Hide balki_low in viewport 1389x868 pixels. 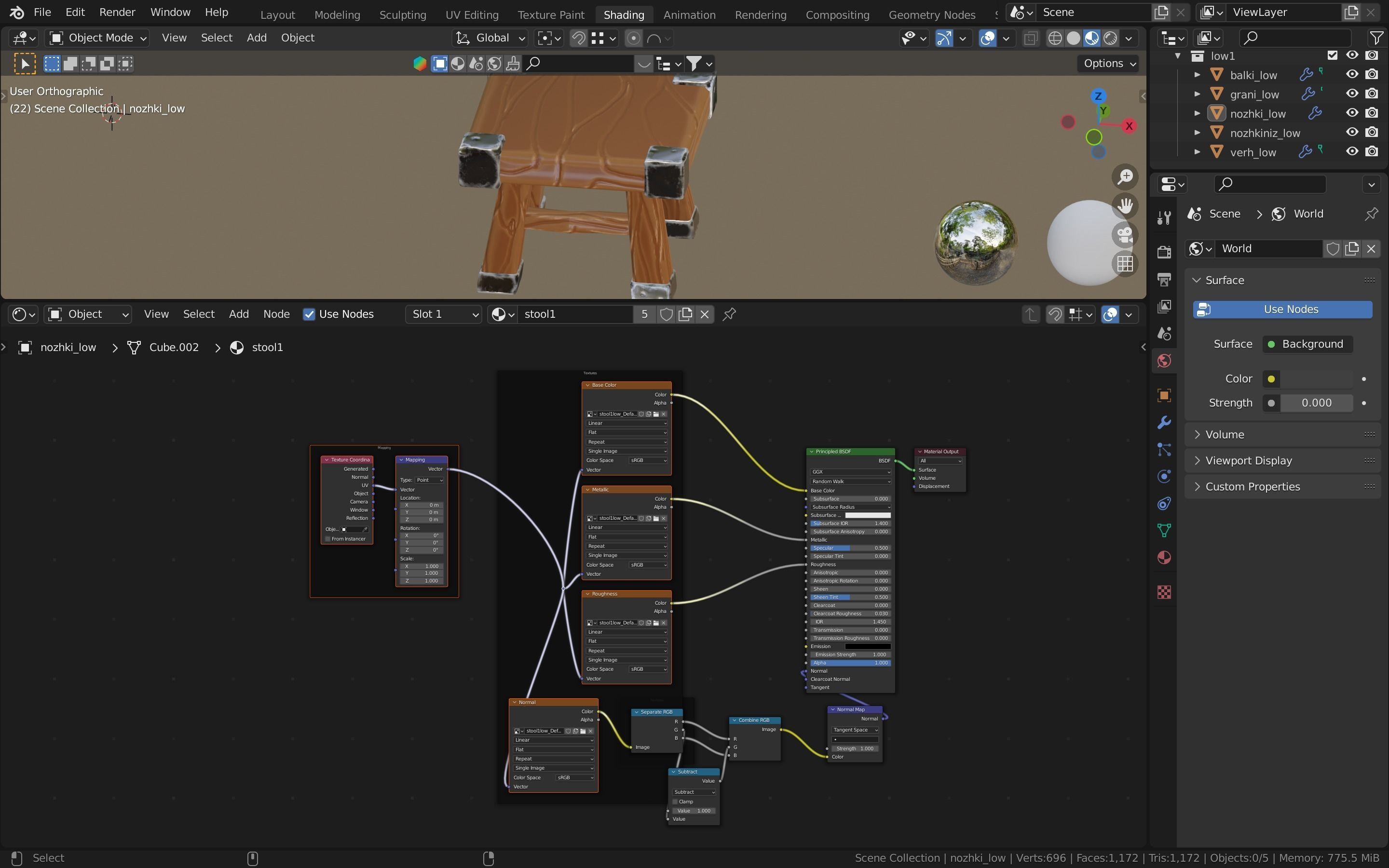[1352, 75]
